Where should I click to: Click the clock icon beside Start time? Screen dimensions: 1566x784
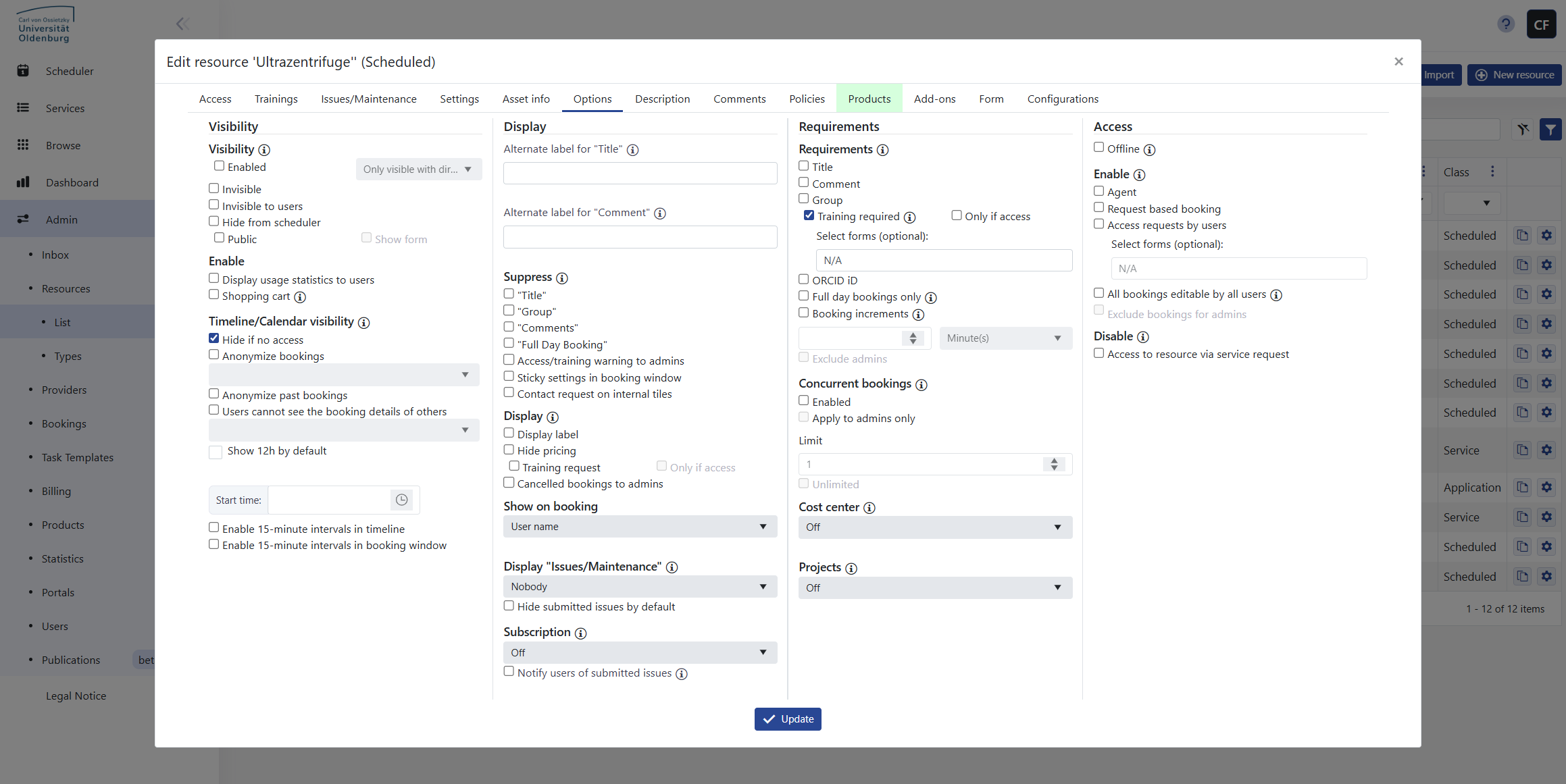click(401, 500)
